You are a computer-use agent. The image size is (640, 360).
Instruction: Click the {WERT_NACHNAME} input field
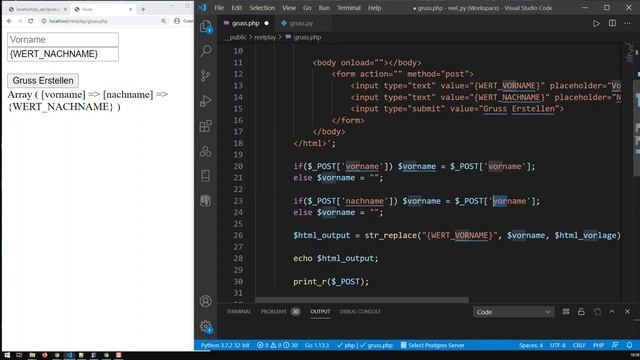point(63,54)
